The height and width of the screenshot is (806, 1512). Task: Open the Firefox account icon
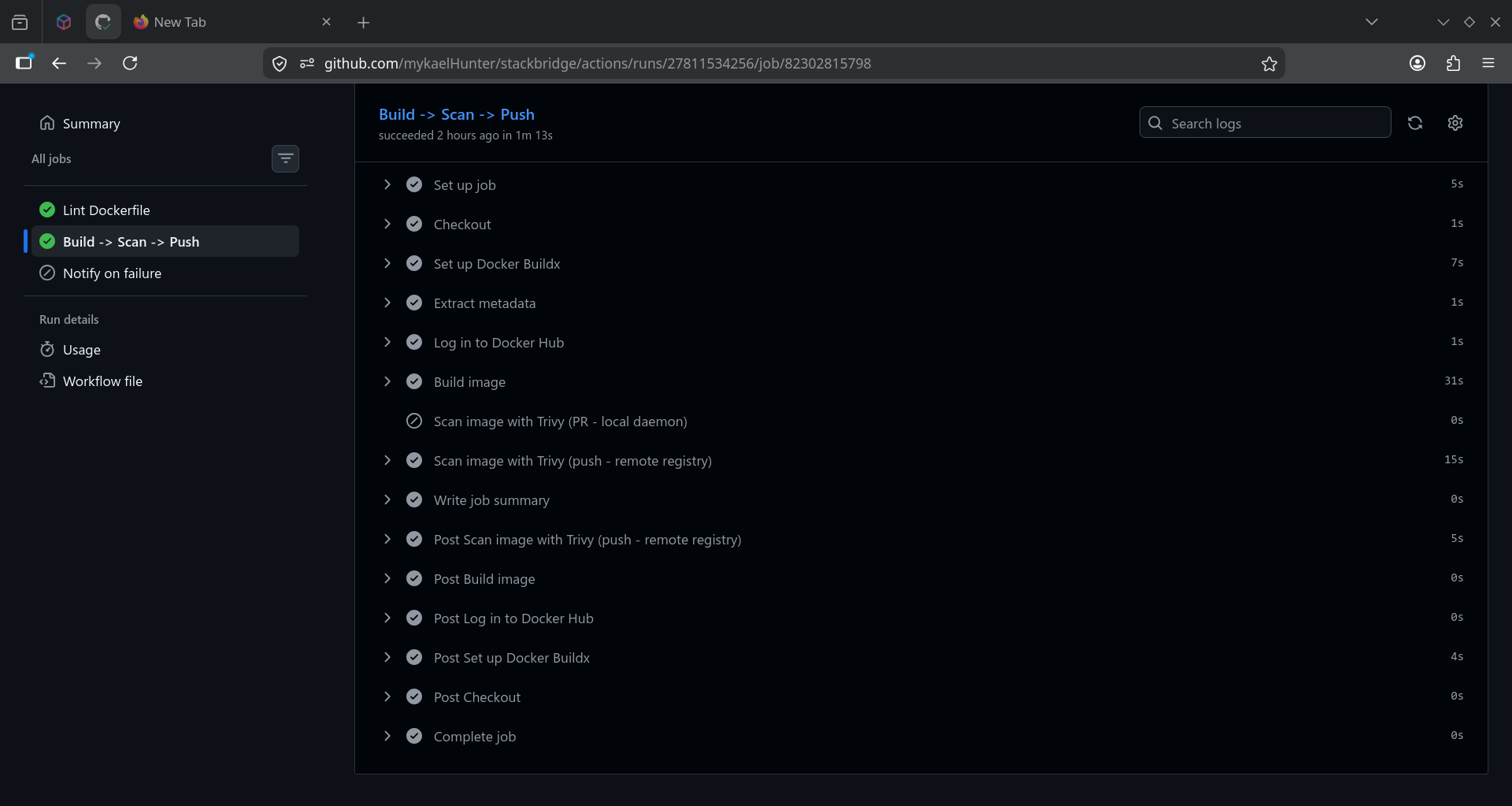[x=1417, y=64]
